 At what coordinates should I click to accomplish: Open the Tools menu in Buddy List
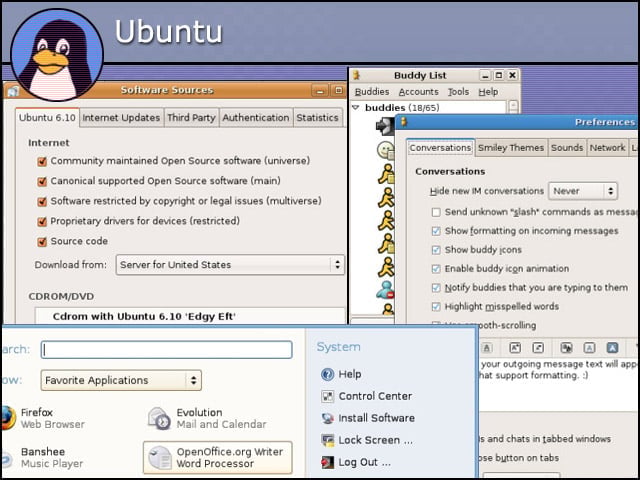458,92
